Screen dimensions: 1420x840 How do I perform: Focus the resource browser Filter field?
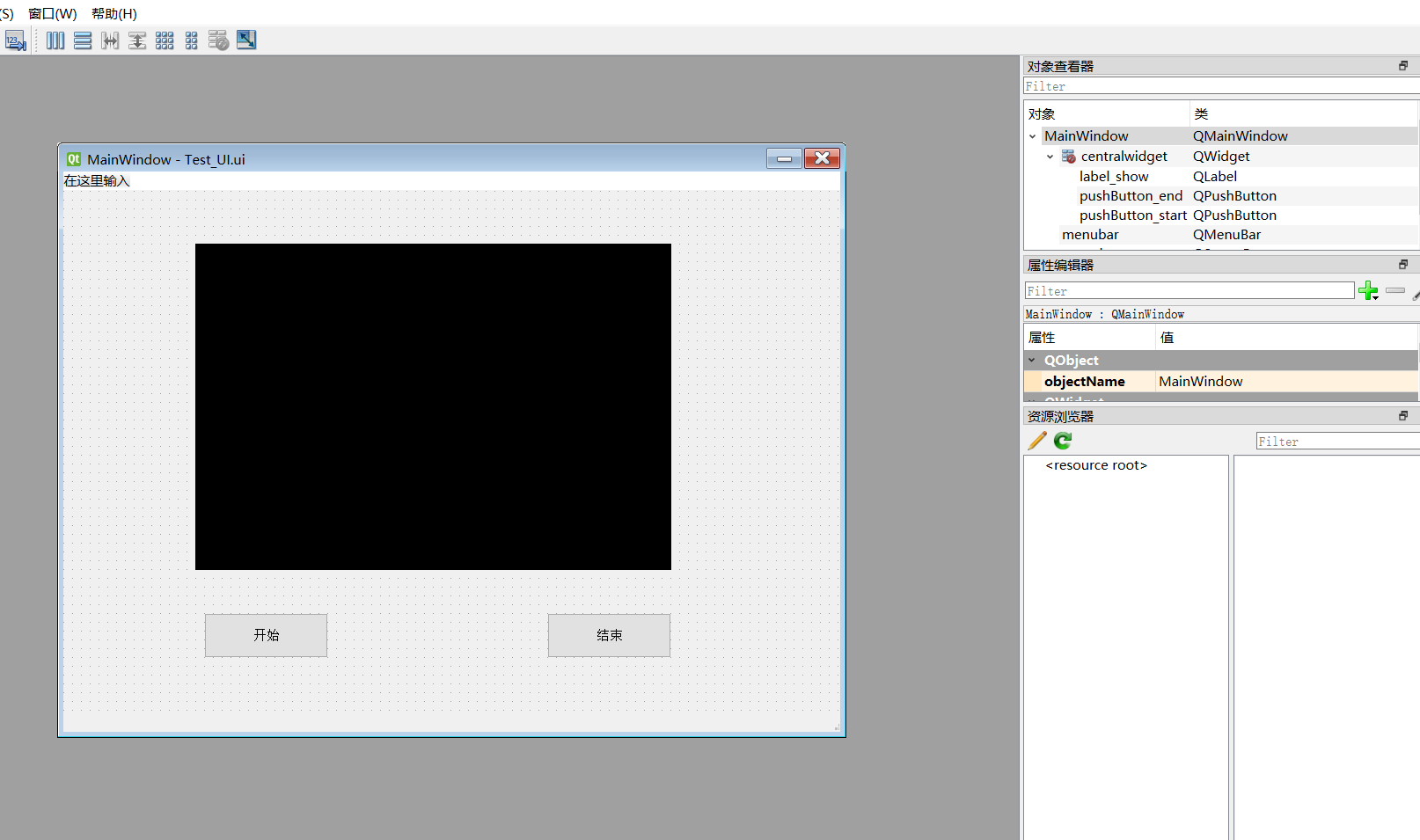pyautogui.click(x=1337, y=441)
